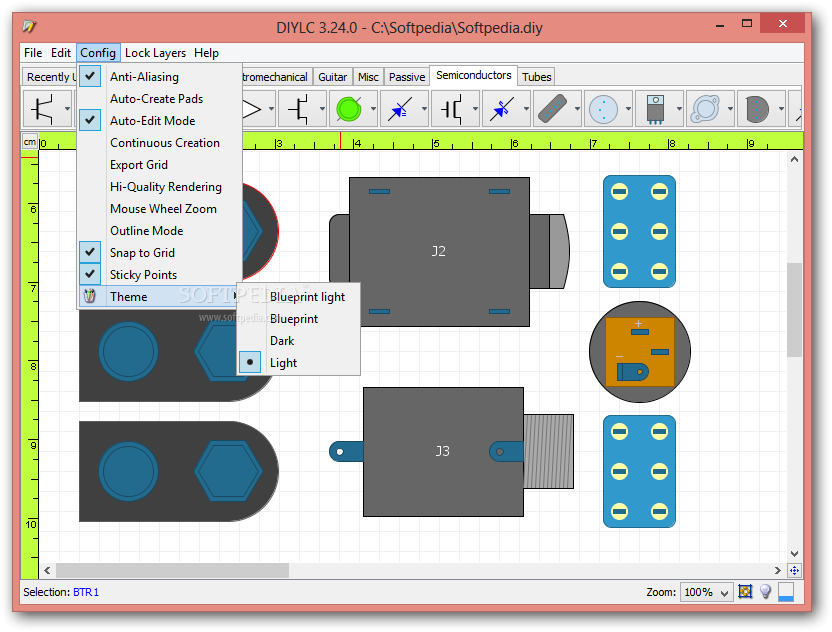Turn on Outline Mode

[159, 231]
